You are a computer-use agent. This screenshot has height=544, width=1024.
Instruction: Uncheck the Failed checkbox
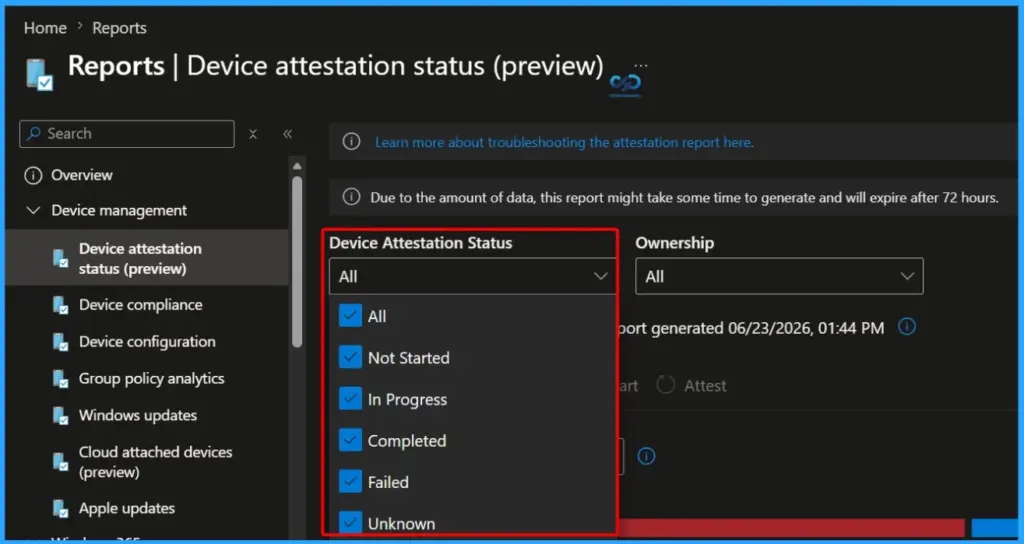click(350, 482)
